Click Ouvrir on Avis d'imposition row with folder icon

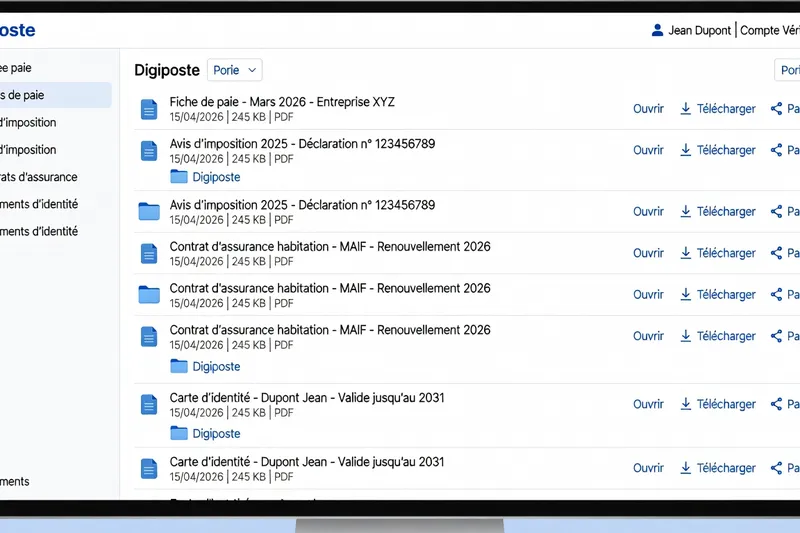click(648, 211)
